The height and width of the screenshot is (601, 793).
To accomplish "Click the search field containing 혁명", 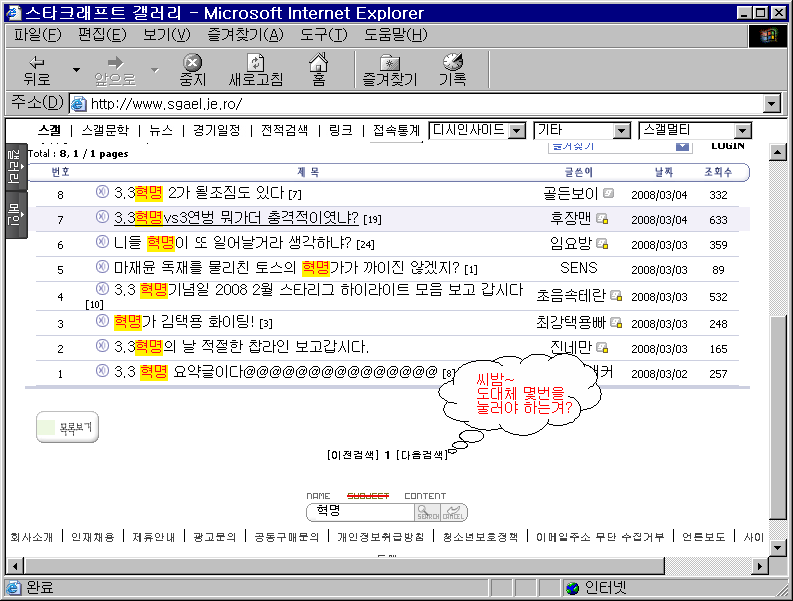I will [361, 512].
